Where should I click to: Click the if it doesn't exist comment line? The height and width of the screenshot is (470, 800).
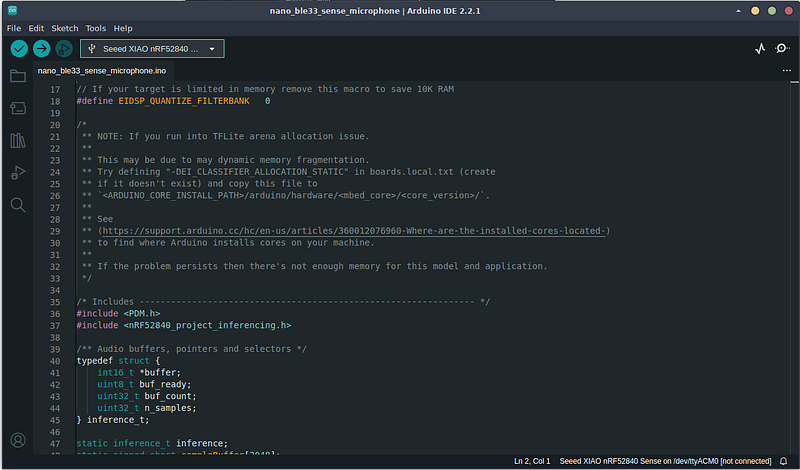click(x=199, y=184)
